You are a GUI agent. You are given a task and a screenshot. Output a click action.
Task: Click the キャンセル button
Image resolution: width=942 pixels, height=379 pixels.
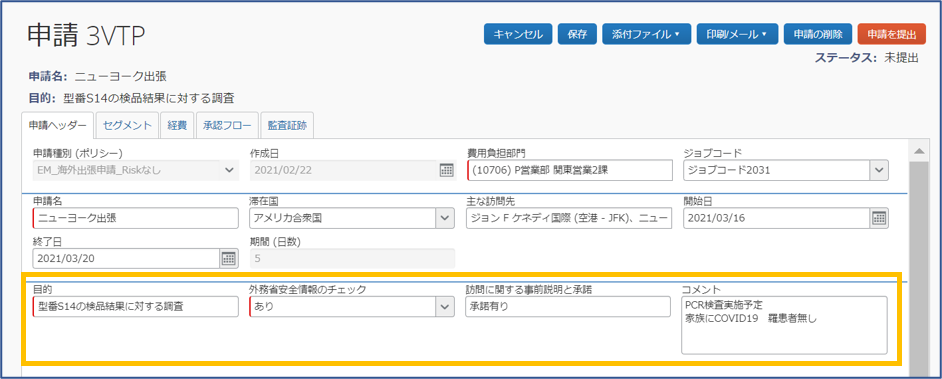click(518, 34)
